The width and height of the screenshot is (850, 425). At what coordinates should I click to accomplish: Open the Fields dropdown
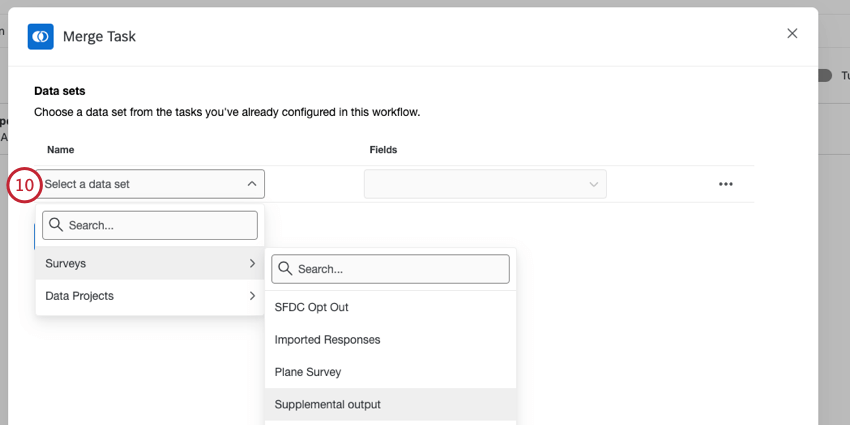(x=484, y=184)
